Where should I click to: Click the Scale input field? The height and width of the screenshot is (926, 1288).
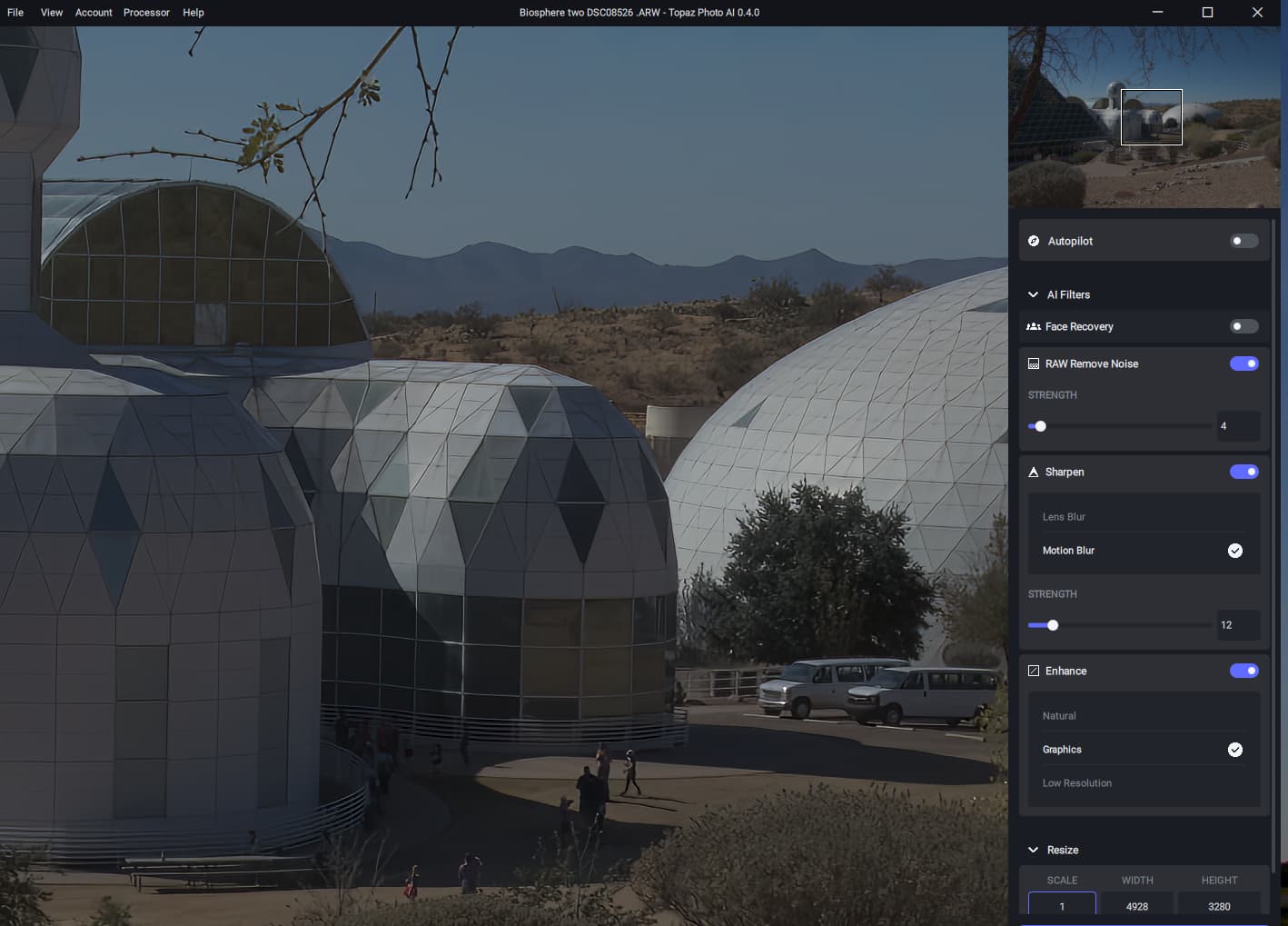[x=1062, y=906]
